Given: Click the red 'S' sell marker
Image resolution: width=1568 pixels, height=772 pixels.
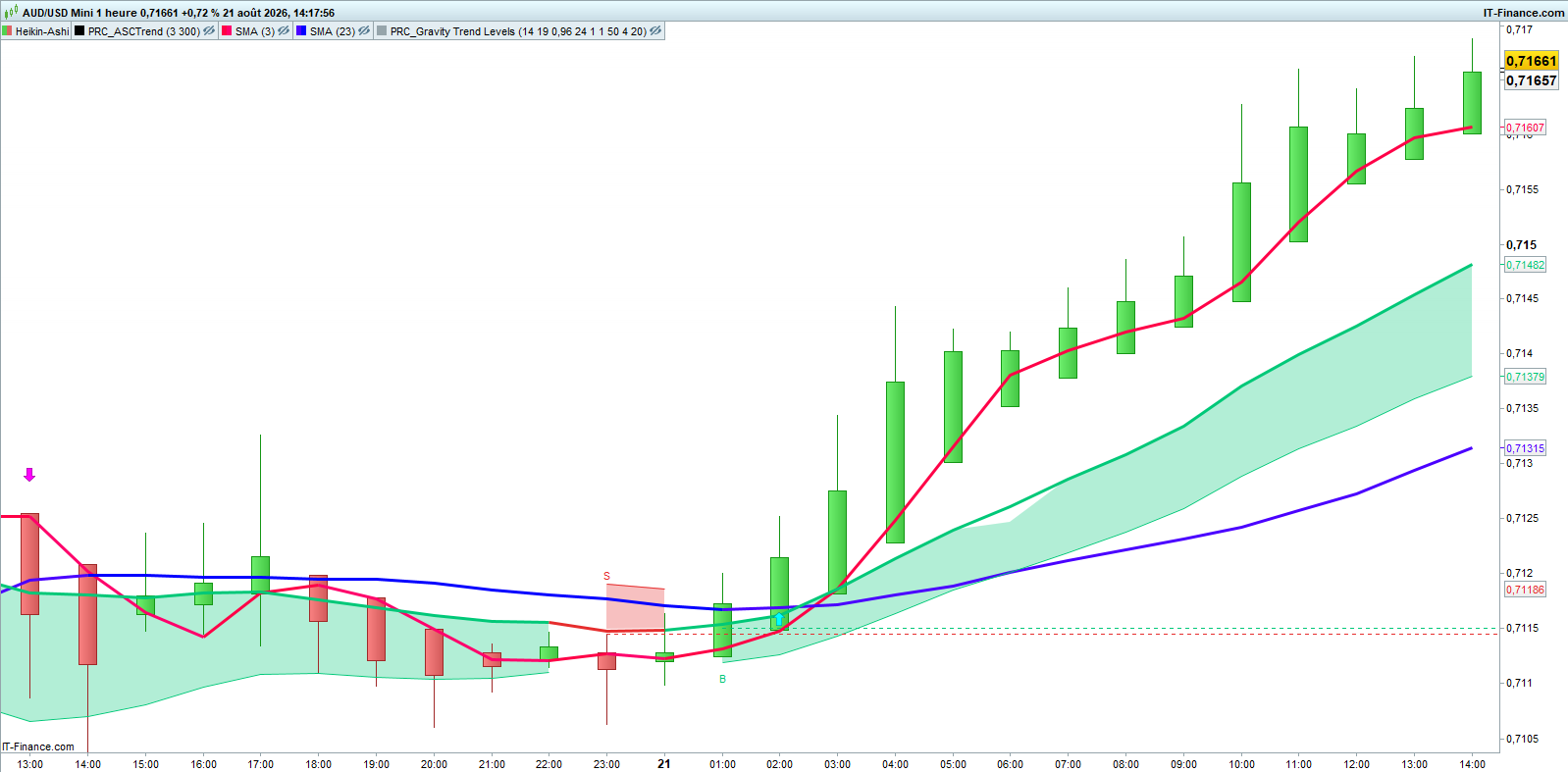Looking at the screenshot, I should click(606, 577).
